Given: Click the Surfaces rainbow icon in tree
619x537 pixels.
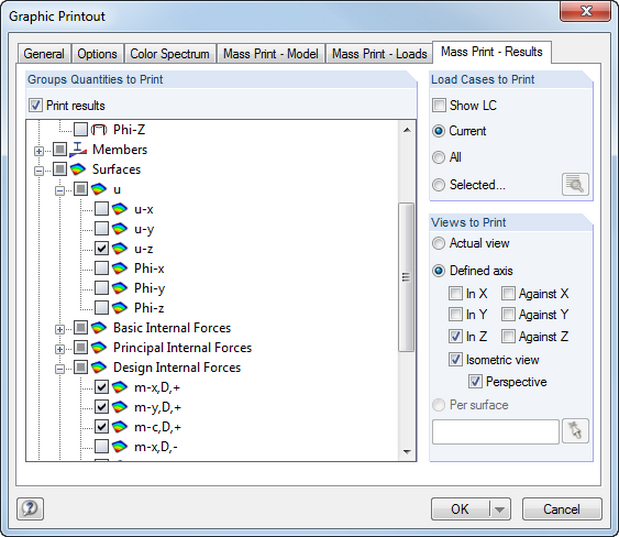Looking at the screenshot, I should pyautogui.click(x=78, y=169).
